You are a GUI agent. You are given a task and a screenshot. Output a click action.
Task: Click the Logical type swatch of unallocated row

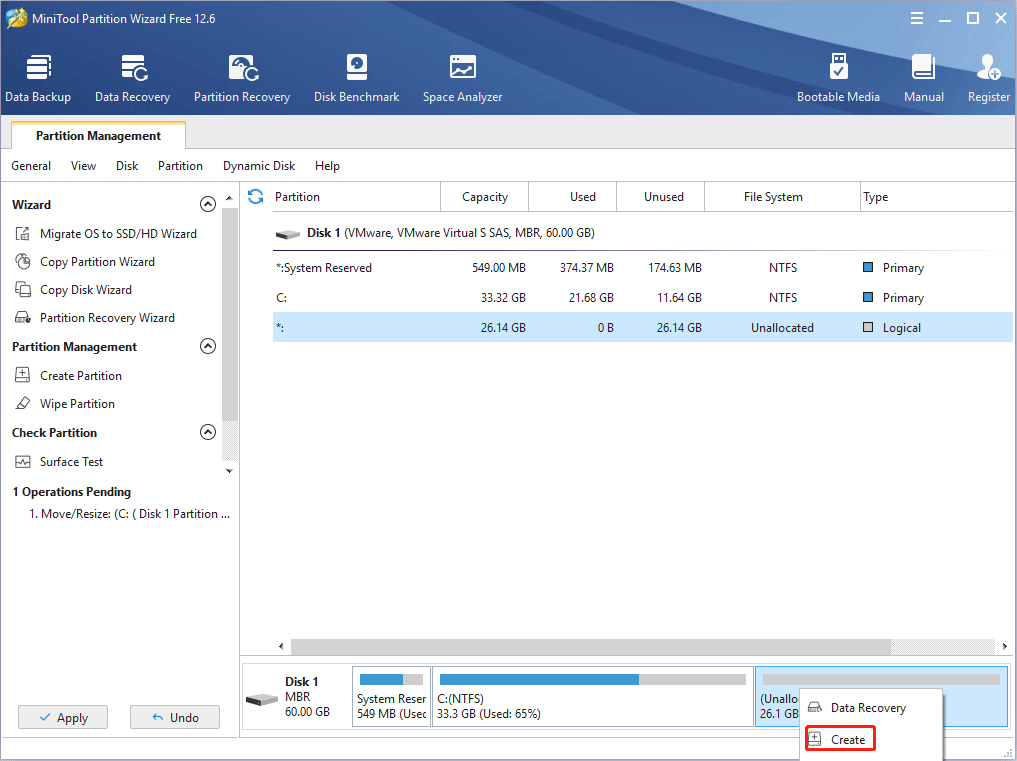[x=868, y=327]
